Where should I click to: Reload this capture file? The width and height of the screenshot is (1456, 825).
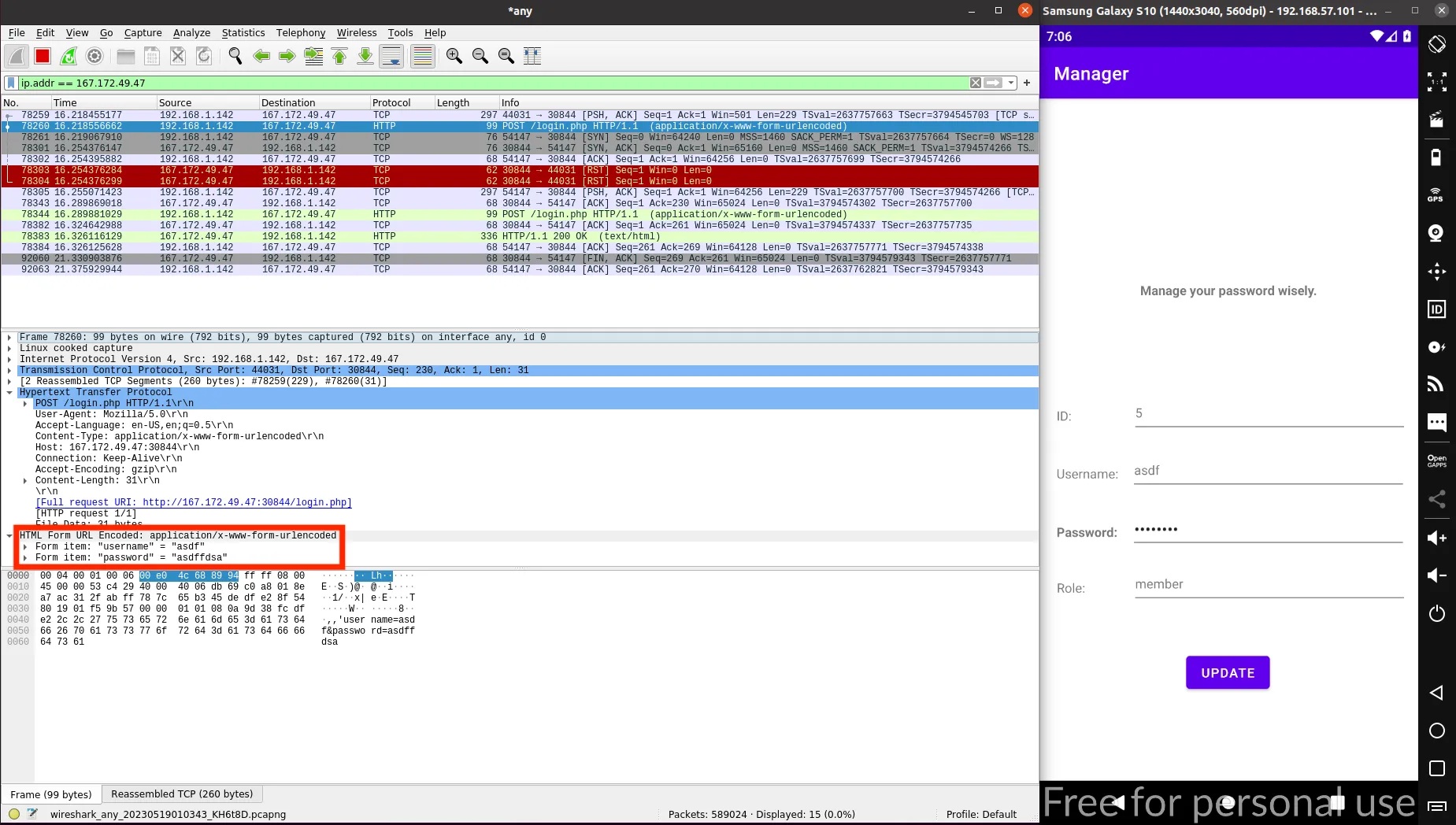(x=204, y=56)
